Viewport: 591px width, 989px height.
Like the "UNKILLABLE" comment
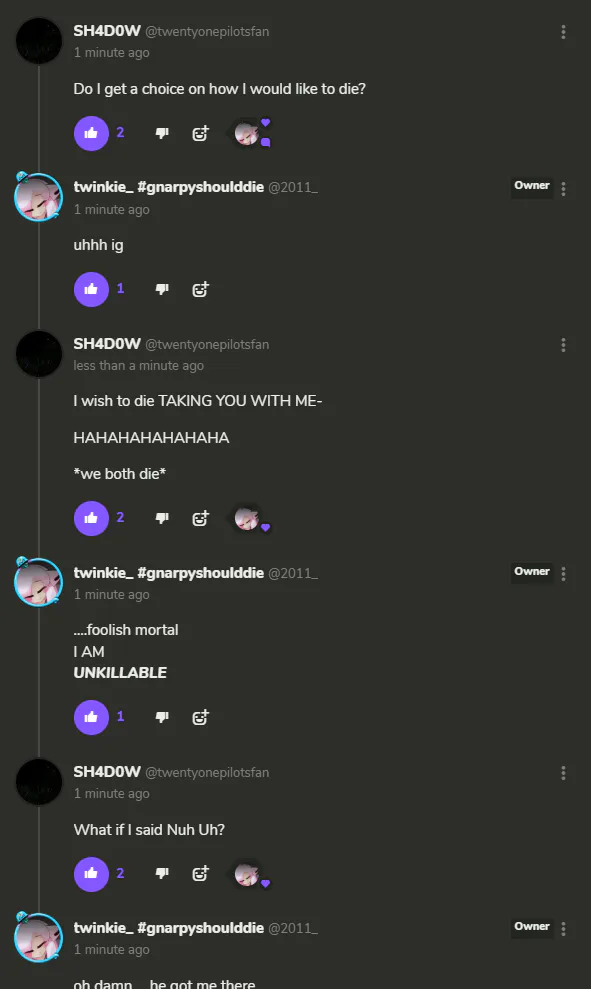(91, 718)
